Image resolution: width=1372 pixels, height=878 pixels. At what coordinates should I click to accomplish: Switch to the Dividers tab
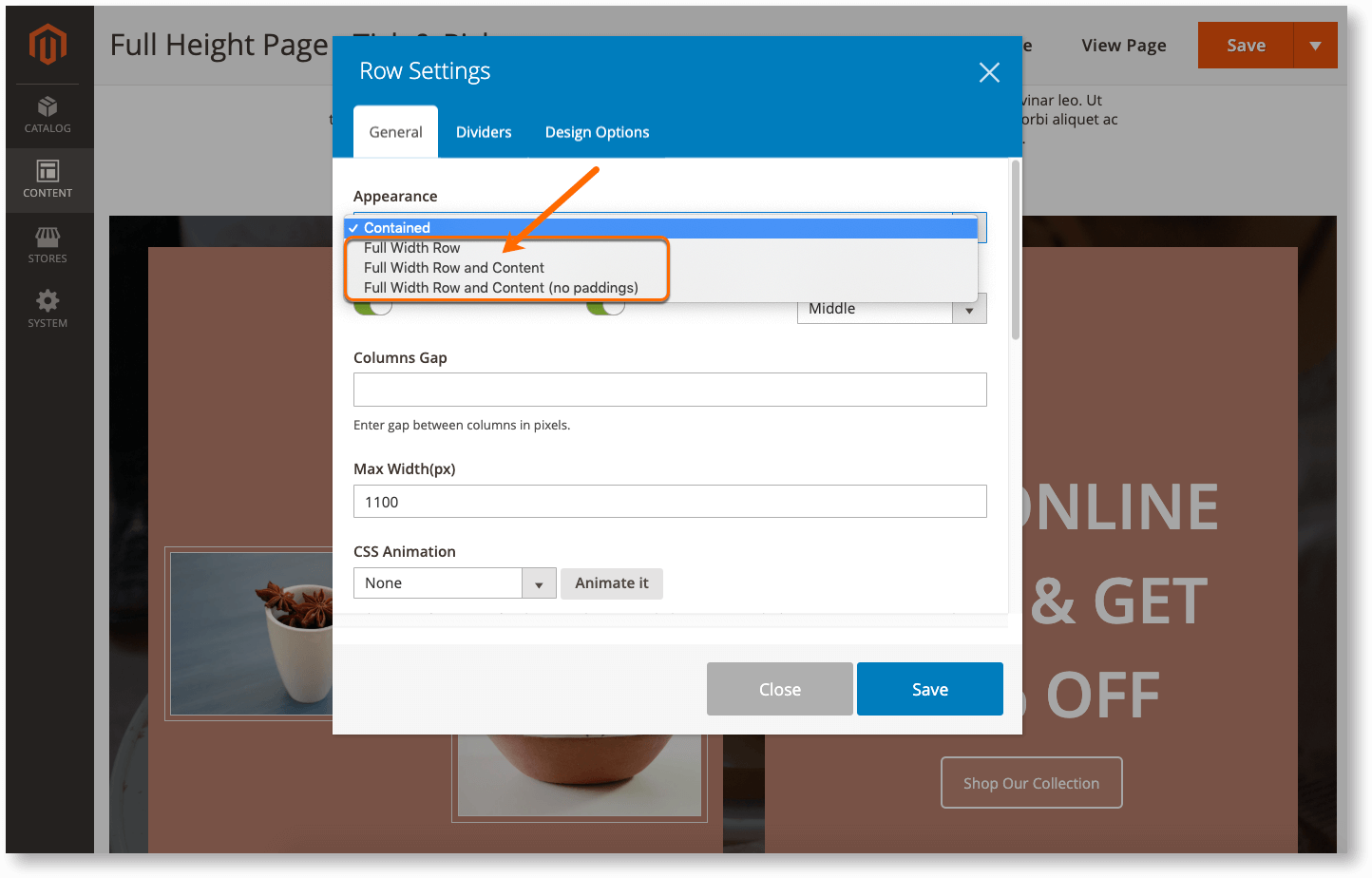[483, 131]
